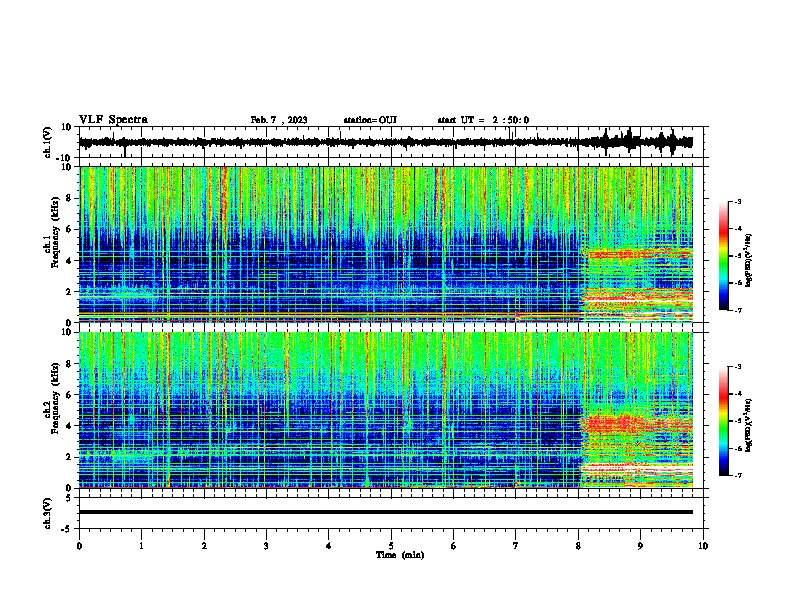792x612 pixels.
Task: Click the 8 kHz tick of ch.1 spectrogram
Action: (x=68, y=198)
